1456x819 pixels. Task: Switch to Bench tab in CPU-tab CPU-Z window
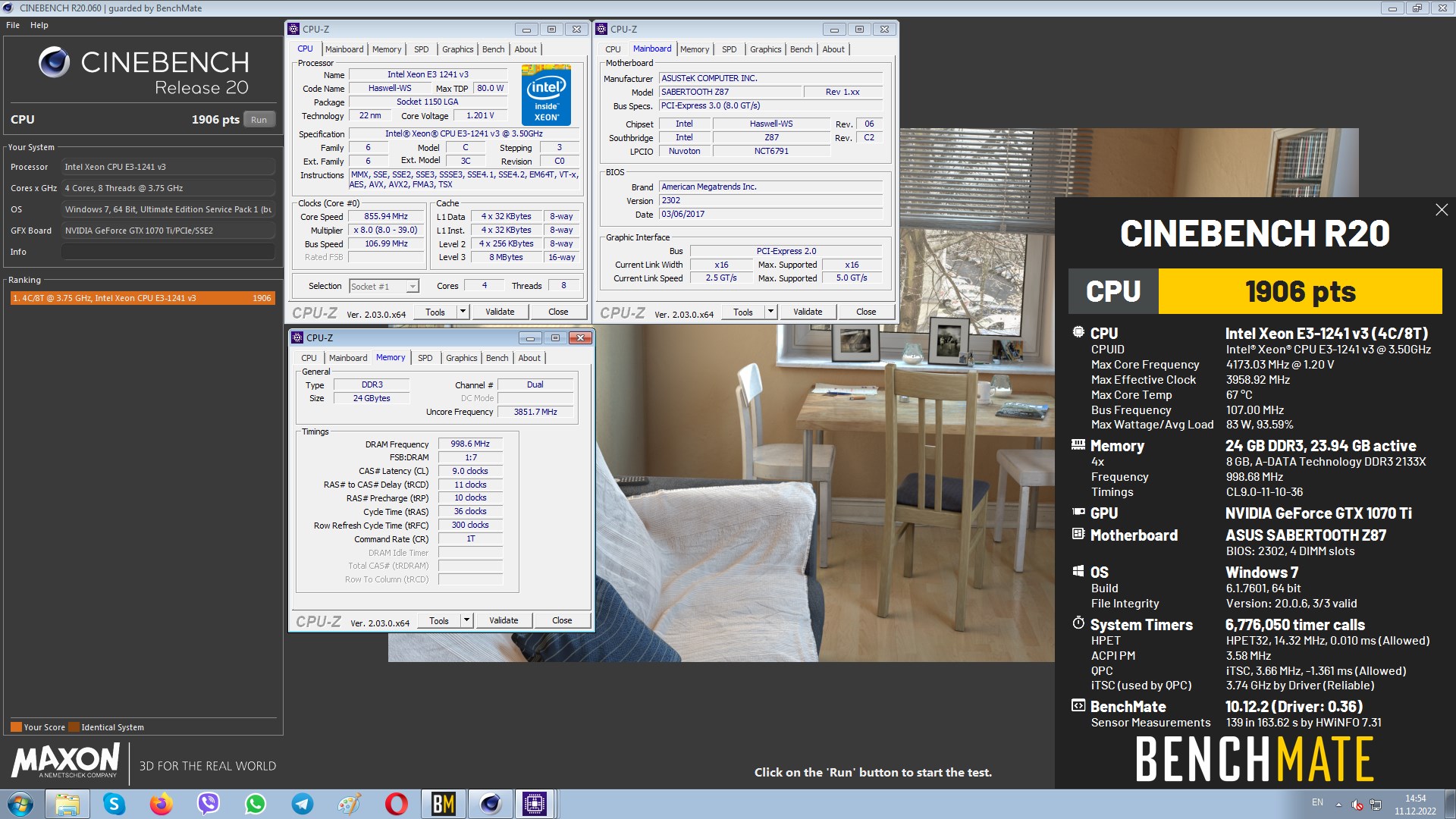494,49
